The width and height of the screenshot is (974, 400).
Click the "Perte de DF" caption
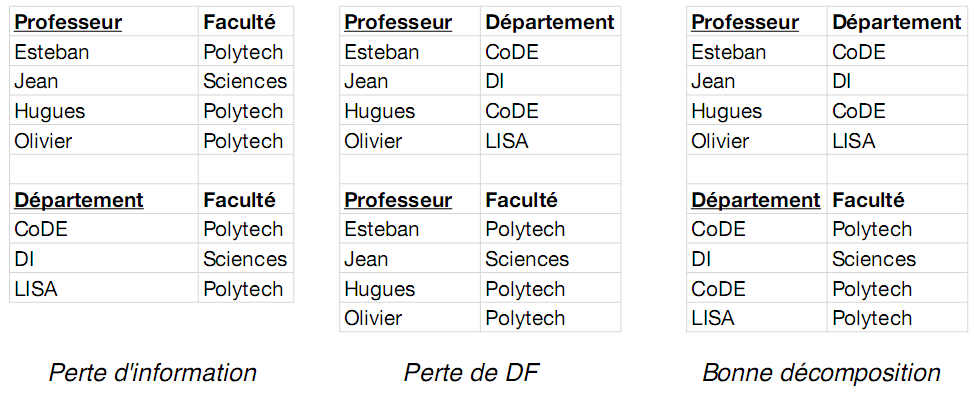tap(471, 373)
